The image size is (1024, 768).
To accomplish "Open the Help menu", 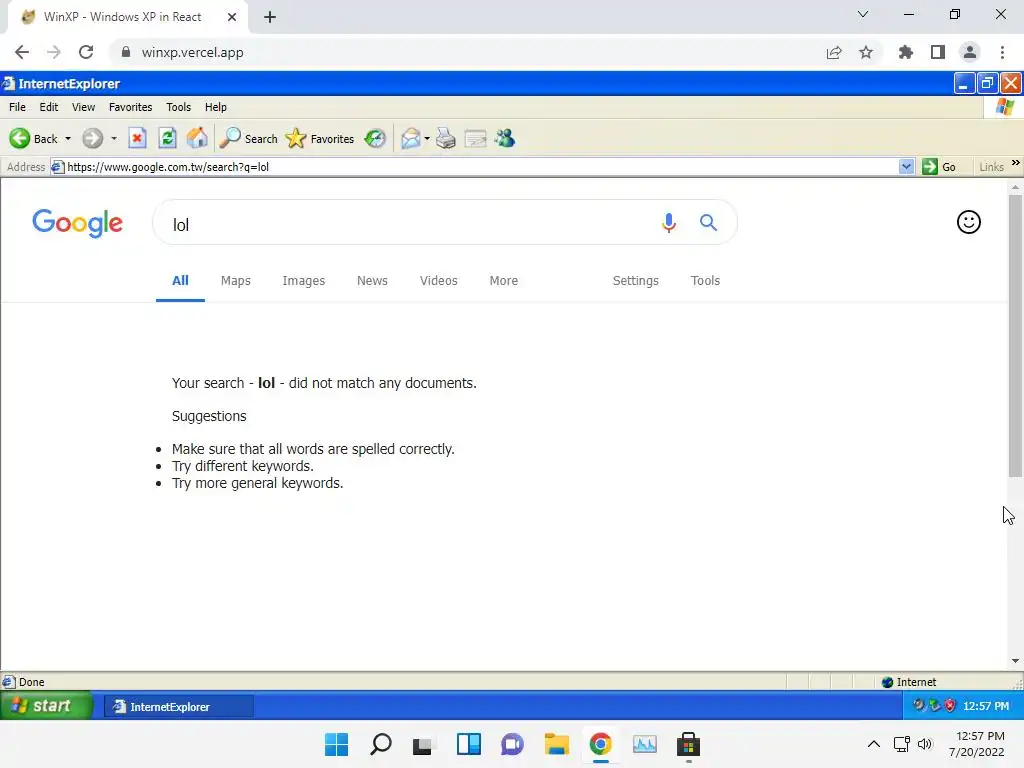I will click(x=216, y=107).
